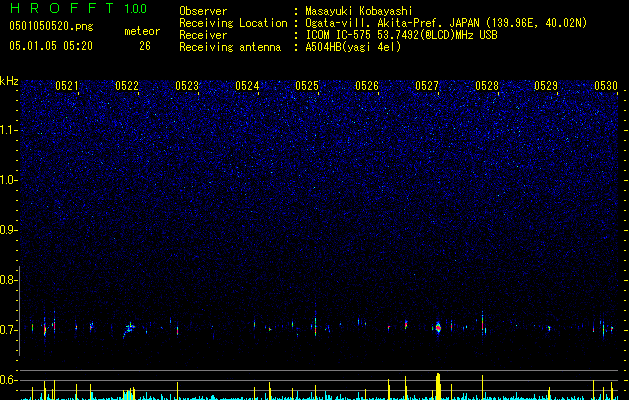Image resolution: width=629 pixels, height=400 pixels.
Task: Click the Receiving antenna label
Action: pos(230,47)
